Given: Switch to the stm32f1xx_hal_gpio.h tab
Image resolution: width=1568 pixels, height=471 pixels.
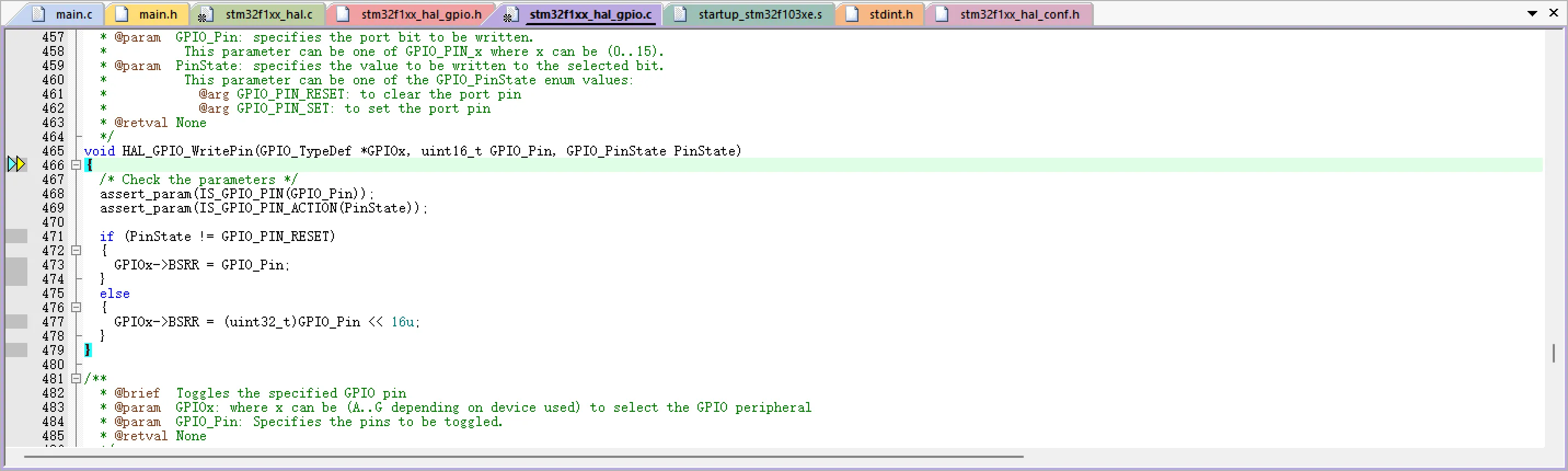Looking at the screenshot, I should click(x=420, y=14).
